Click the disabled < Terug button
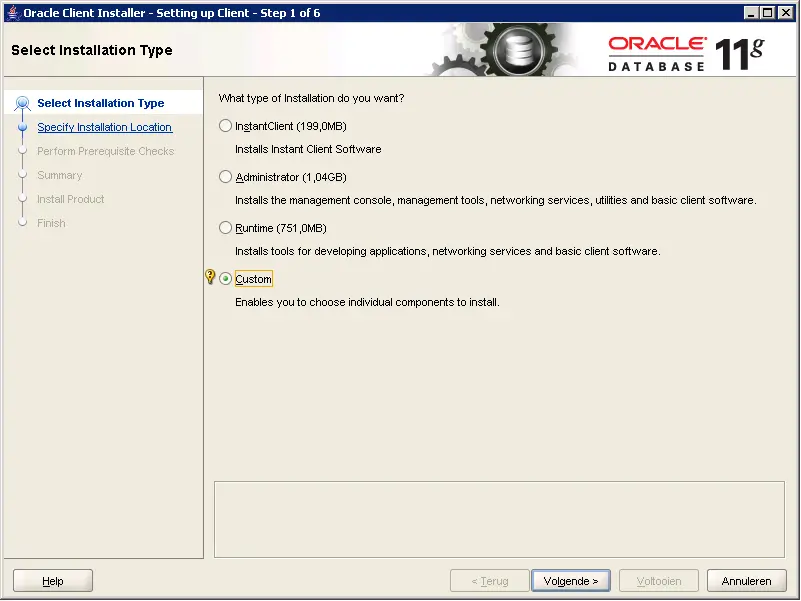The width and height of the screenshot is (801, 601). tap(489, 581)
